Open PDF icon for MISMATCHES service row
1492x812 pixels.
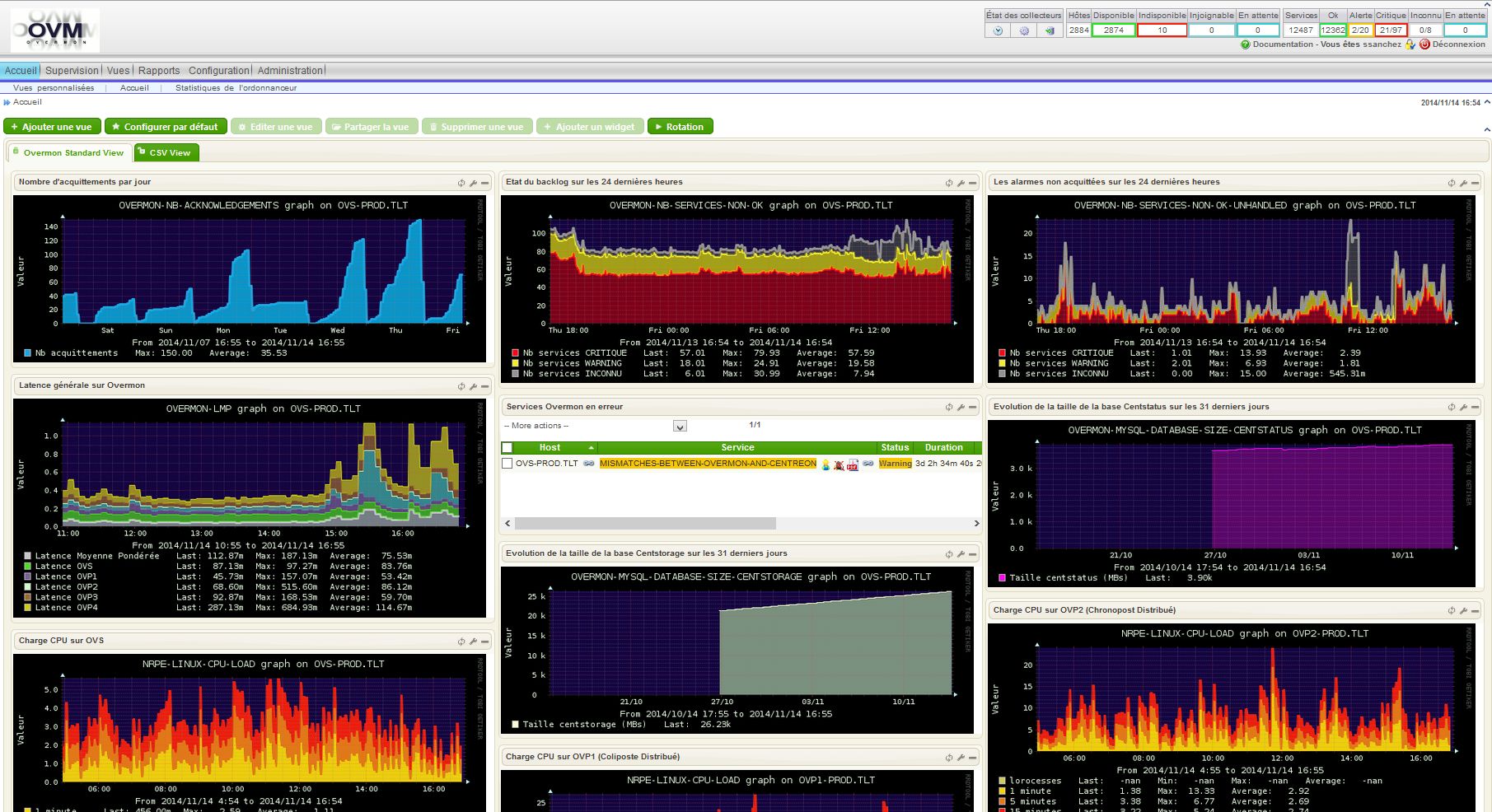tap(852, 465)
